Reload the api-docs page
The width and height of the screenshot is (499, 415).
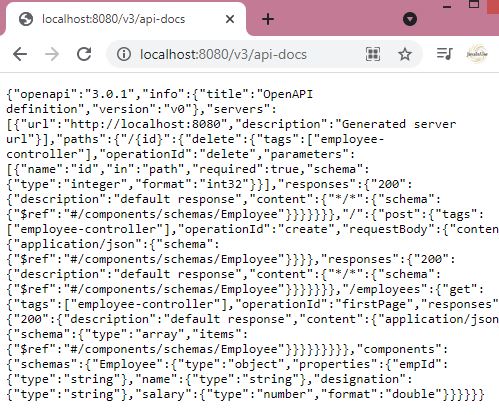pos(84,54)
